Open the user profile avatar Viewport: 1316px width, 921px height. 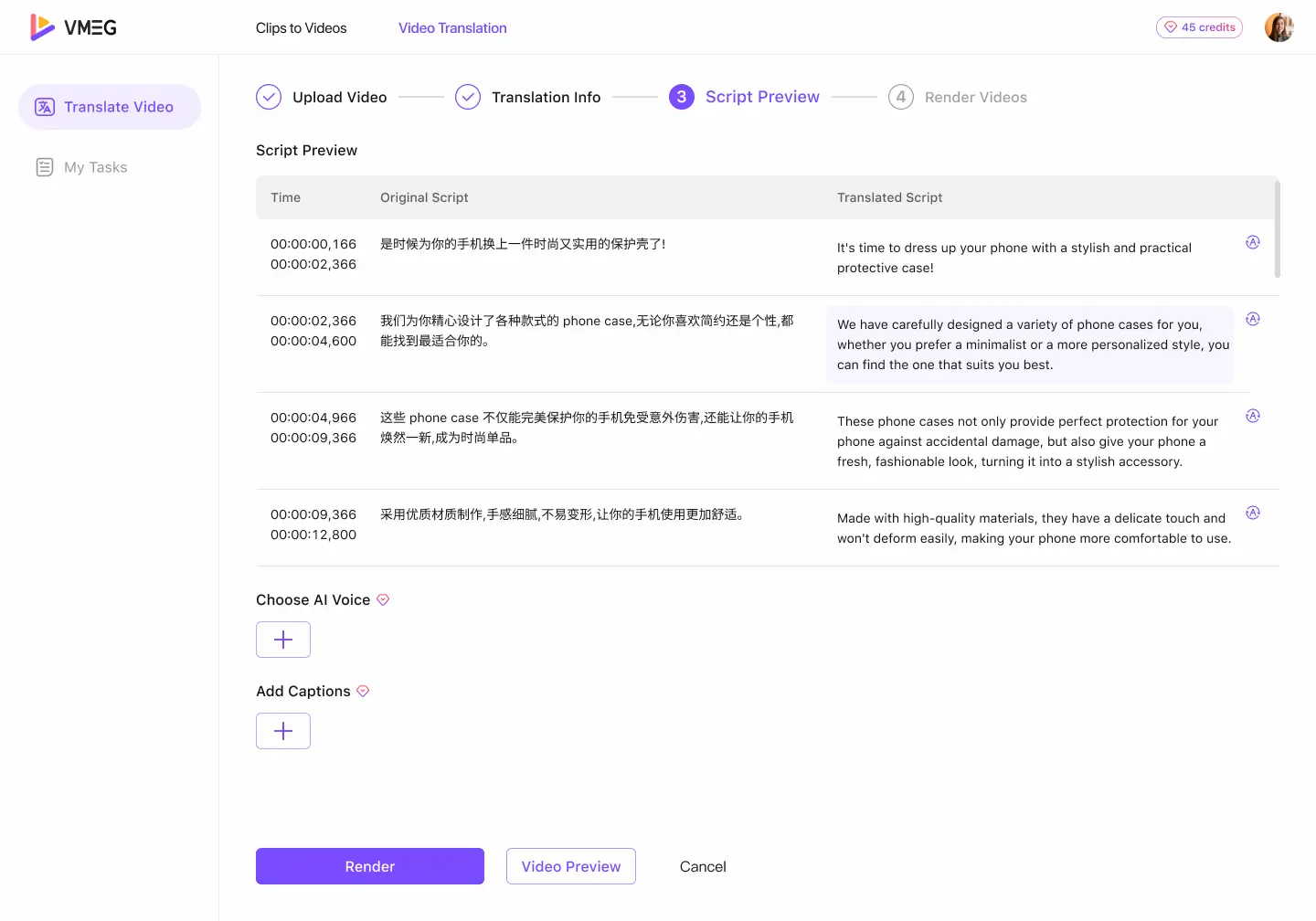1279,26
